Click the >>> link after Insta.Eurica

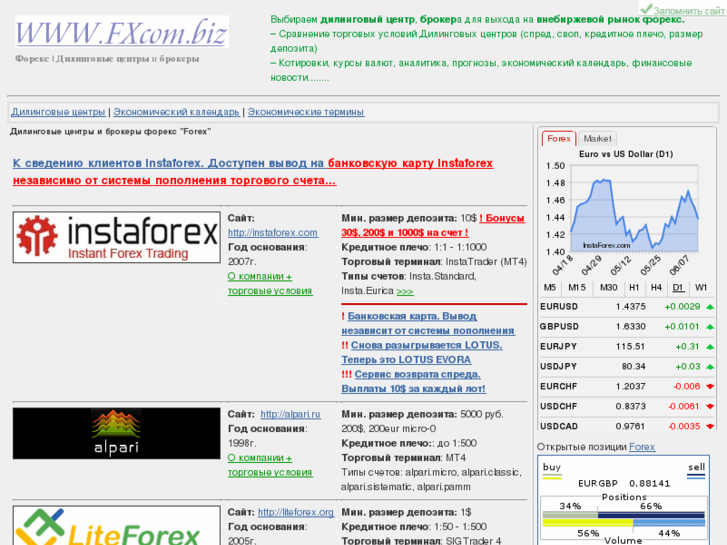click(x=405, y=291)
